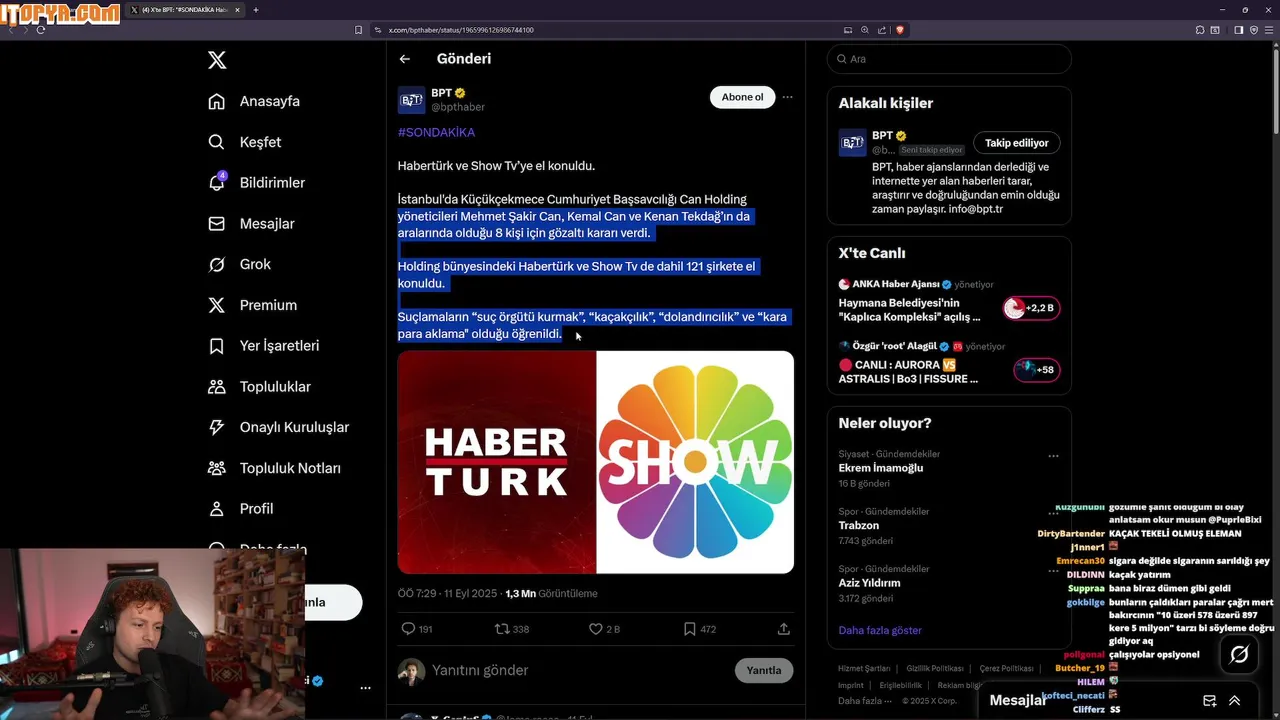Open Bildirimler notifications
The height and width of the screenshot is (720, 1280).
pos(256,183)
